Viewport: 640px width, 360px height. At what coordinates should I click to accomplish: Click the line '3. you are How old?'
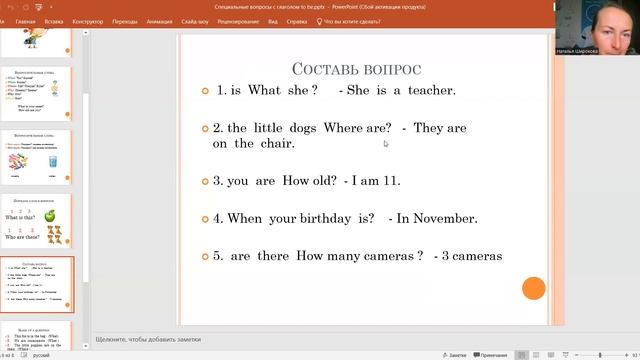click(x=275, y=180)
